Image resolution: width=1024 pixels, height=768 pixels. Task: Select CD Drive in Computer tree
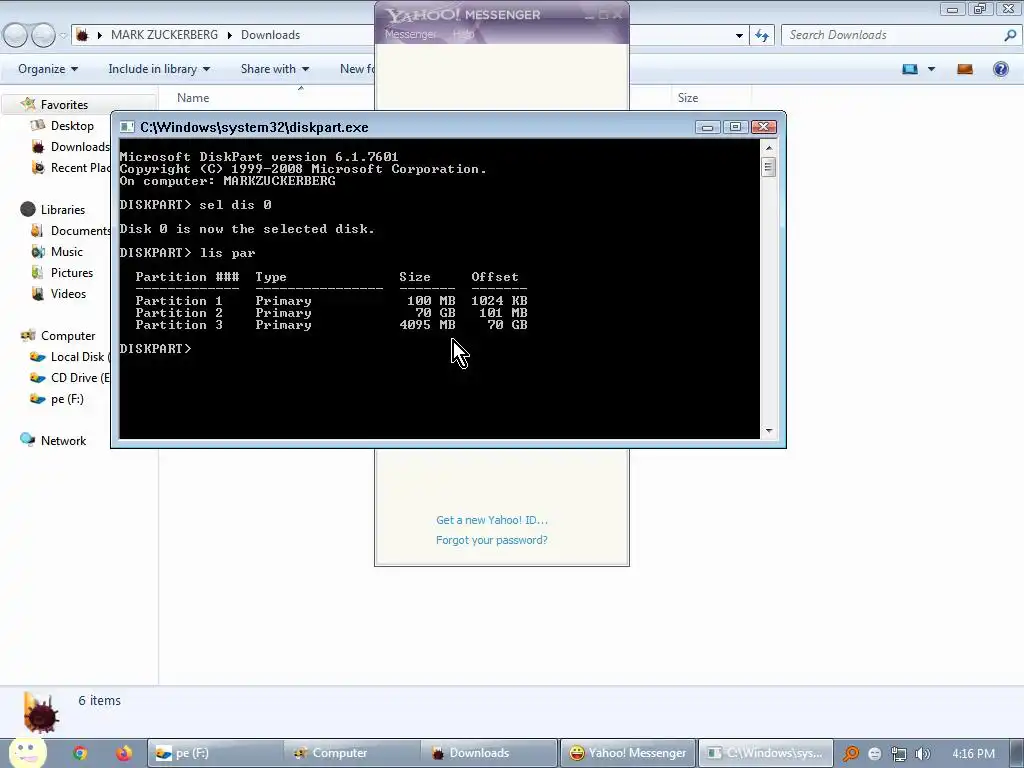[x=80, y=377]
